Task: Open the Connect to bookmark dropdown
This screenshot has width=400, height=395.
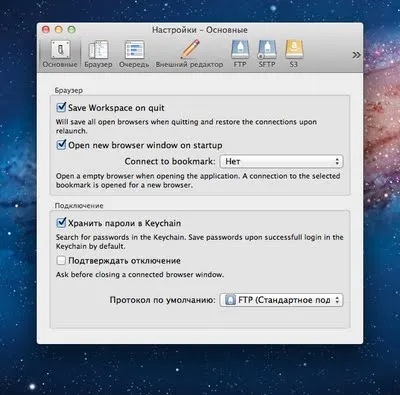Action: click(x=281, y=162)
